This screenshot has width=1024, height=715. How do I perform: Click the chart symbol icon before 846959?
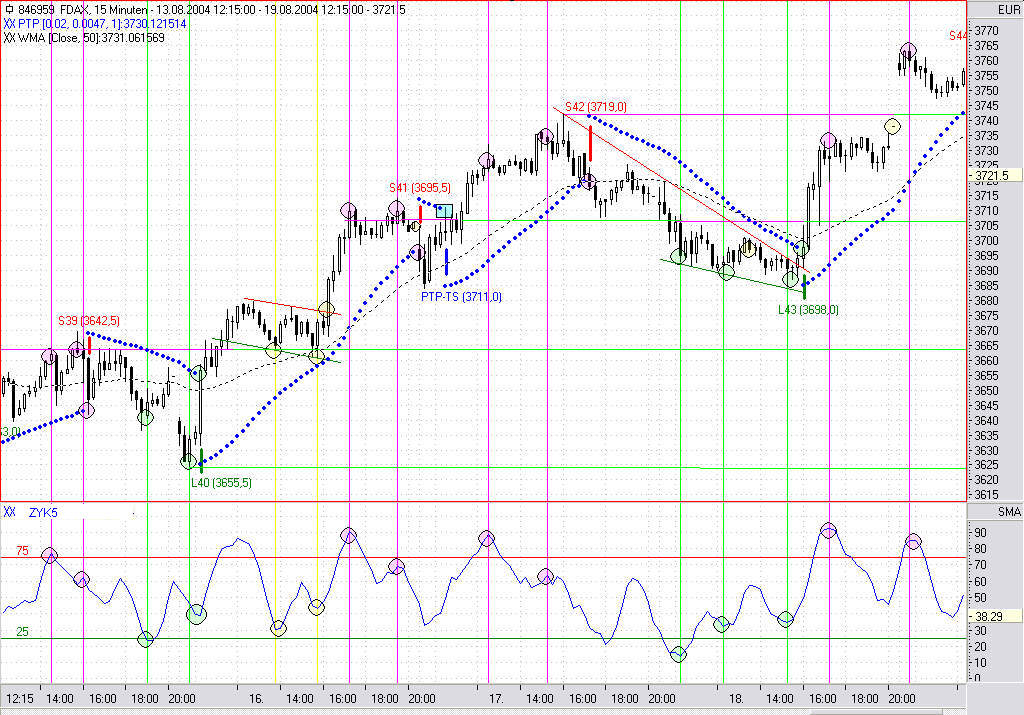(x=8, y=10)
